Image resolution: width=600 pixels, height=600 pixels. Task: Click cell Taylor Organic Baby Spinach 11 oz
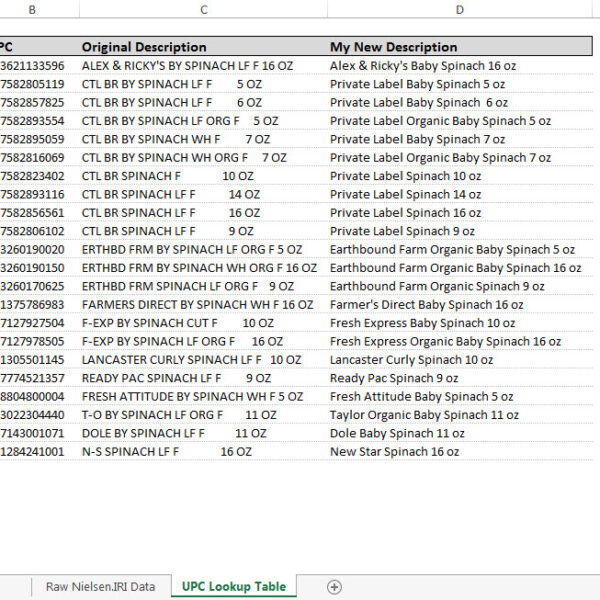(460, 414)
